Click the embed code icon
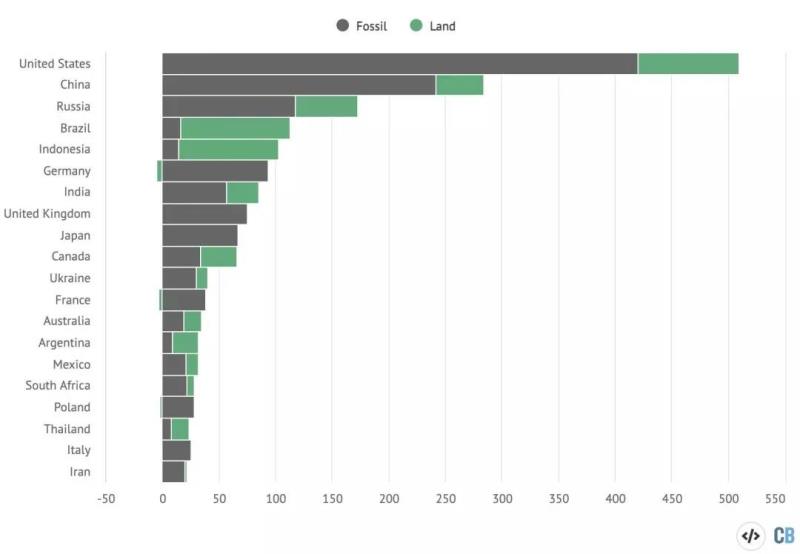 pyautogui.click(x=750, y=536)
